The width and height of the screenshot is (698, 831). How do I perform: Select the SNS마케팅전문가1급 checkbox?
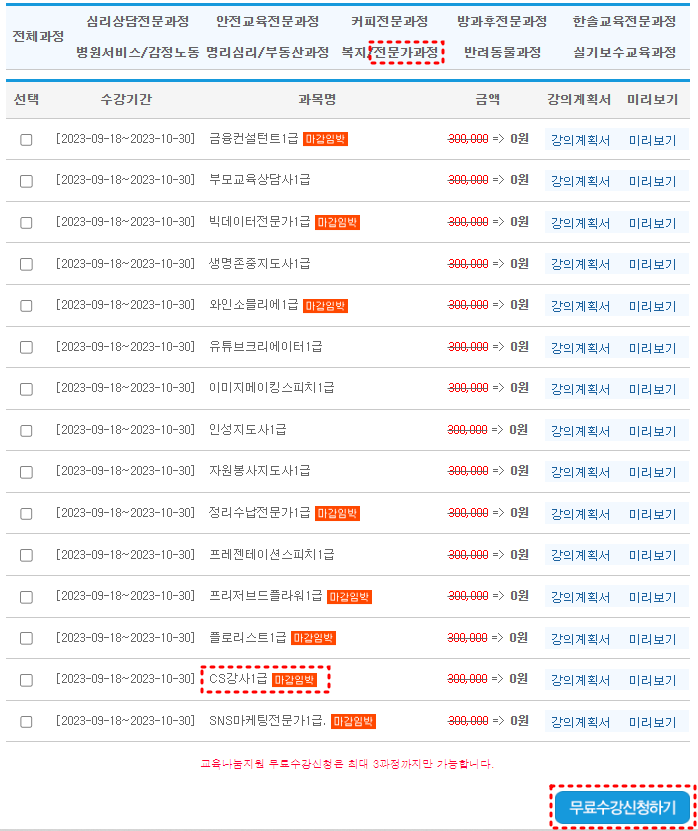pos(26,721)
